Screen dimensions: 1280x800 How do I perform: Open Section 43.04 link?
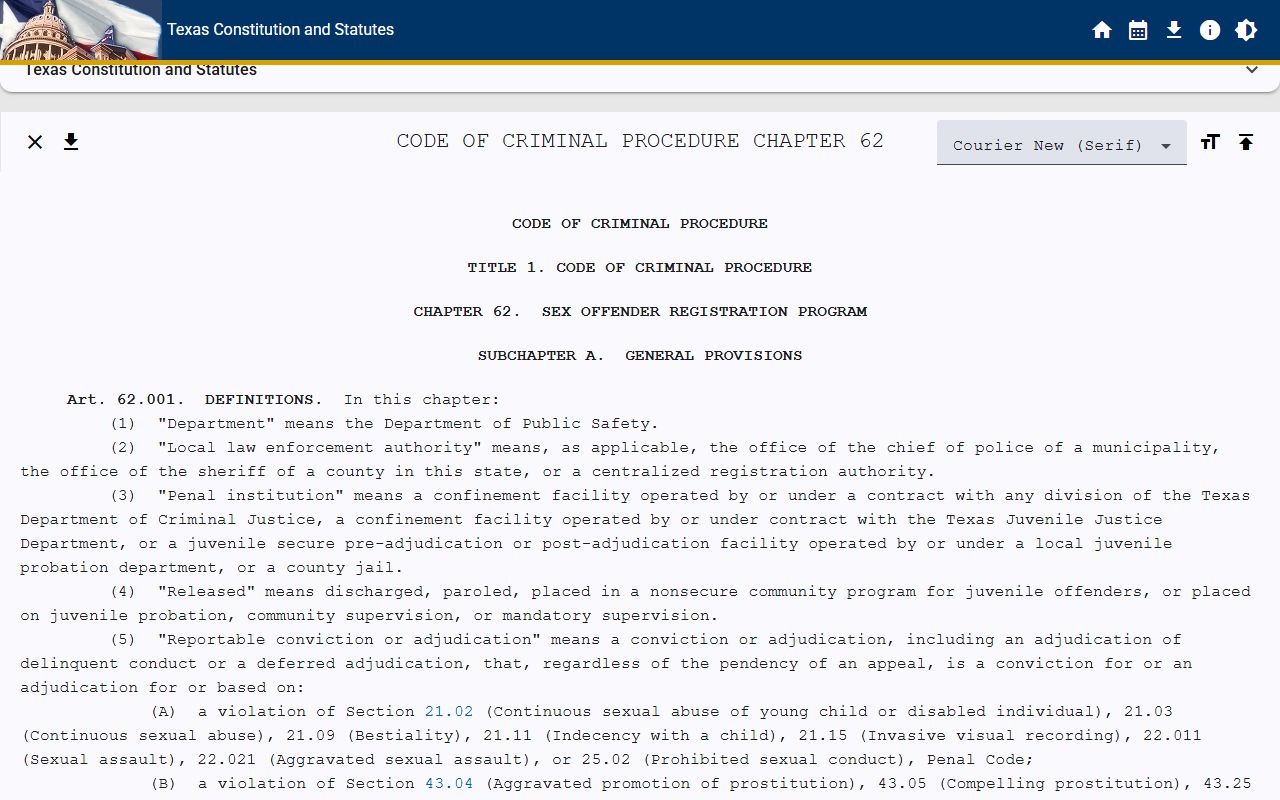tap(449, 784)
